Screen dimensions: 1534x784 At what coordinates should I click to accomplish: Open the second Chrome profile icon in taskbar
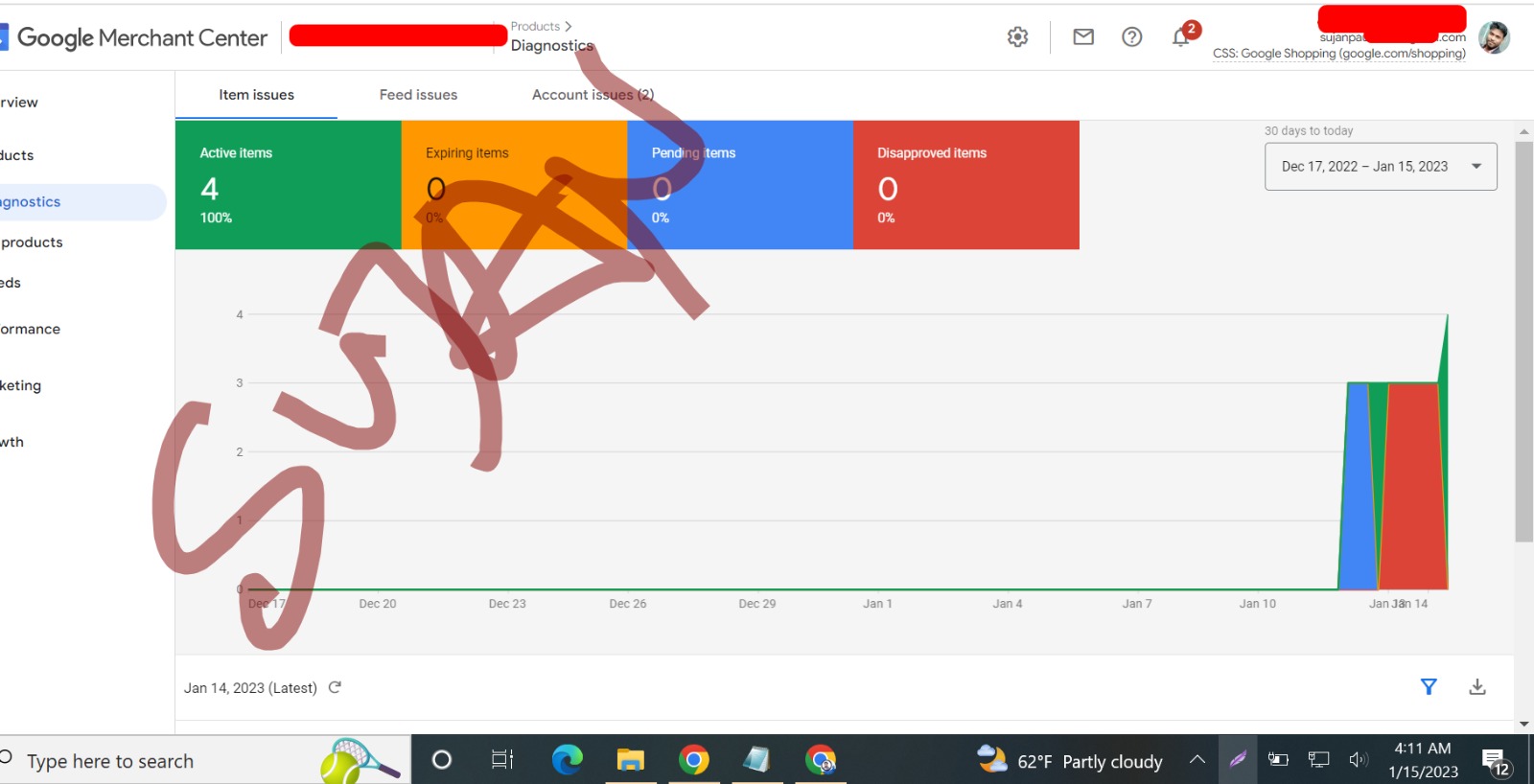coord(821,760)
